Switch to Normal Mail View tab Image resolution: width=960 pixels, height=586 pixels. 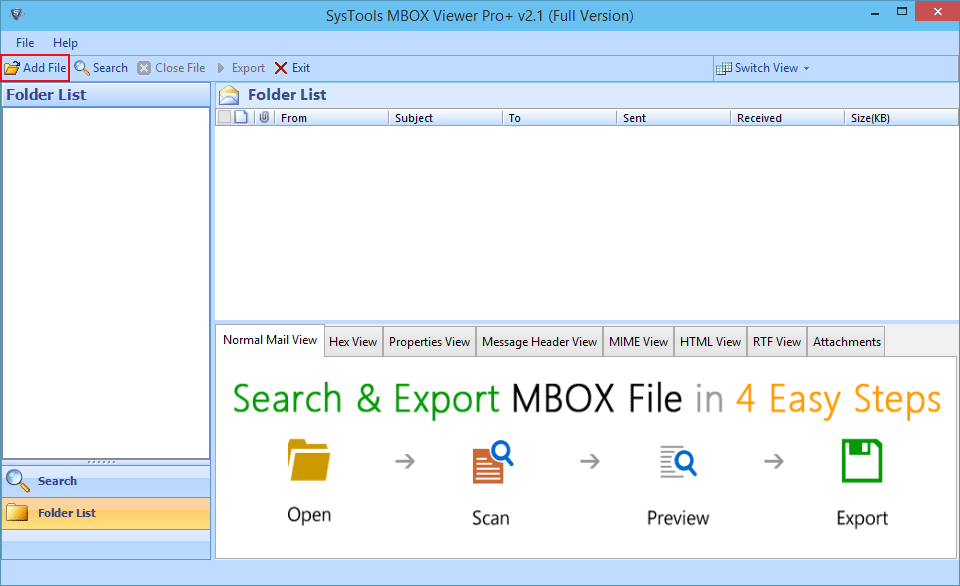270,340
